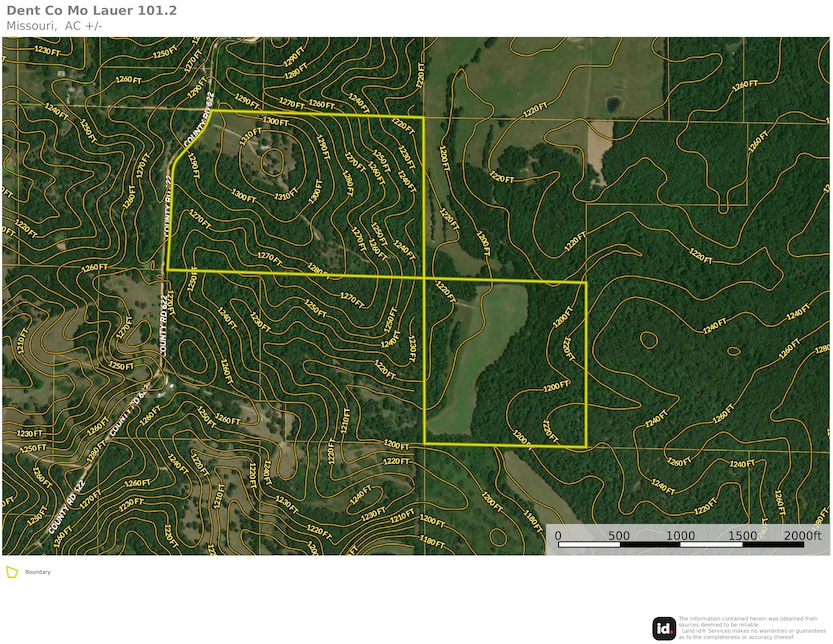This screenshot has width=833, height=644.
Task: Click the point where the two parcels meet
Action: tap(425, 277)
